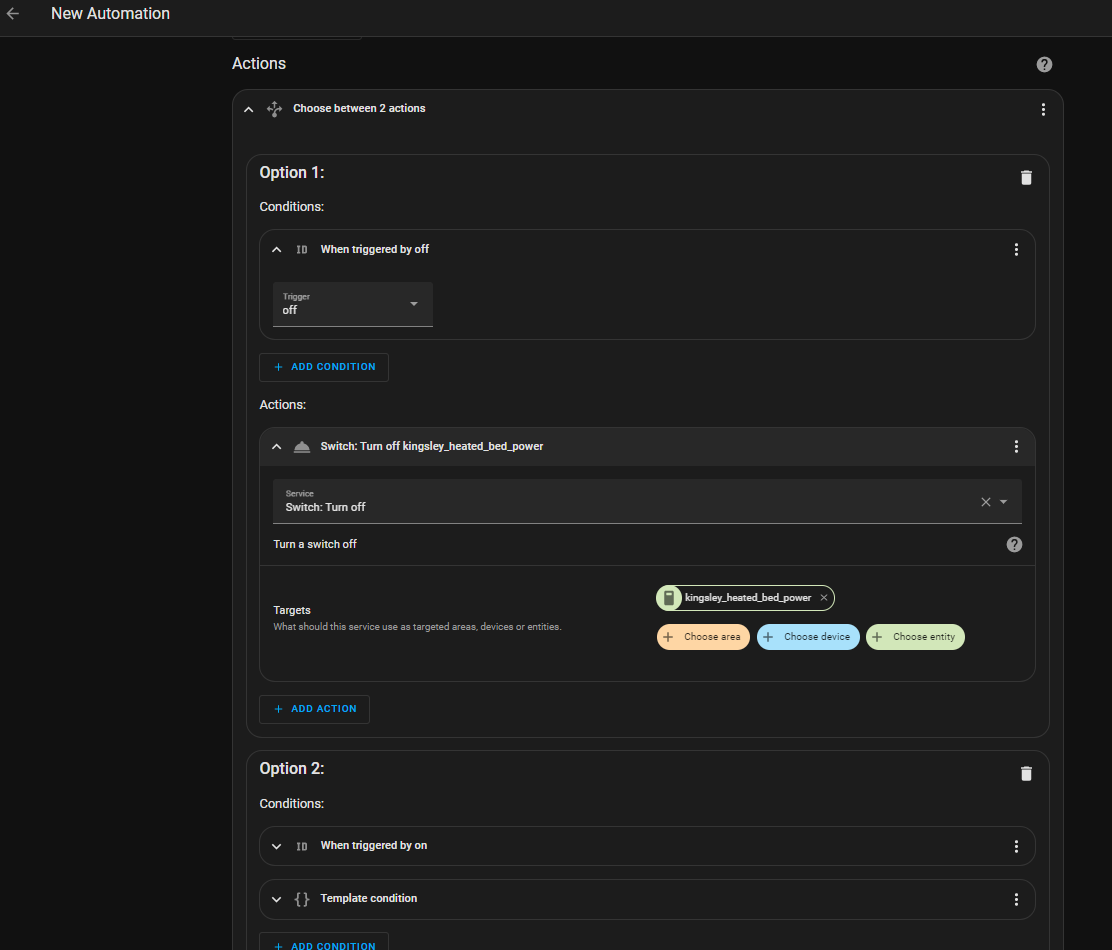
Task: Expand the Template condition card
Action: click(276, 899)
